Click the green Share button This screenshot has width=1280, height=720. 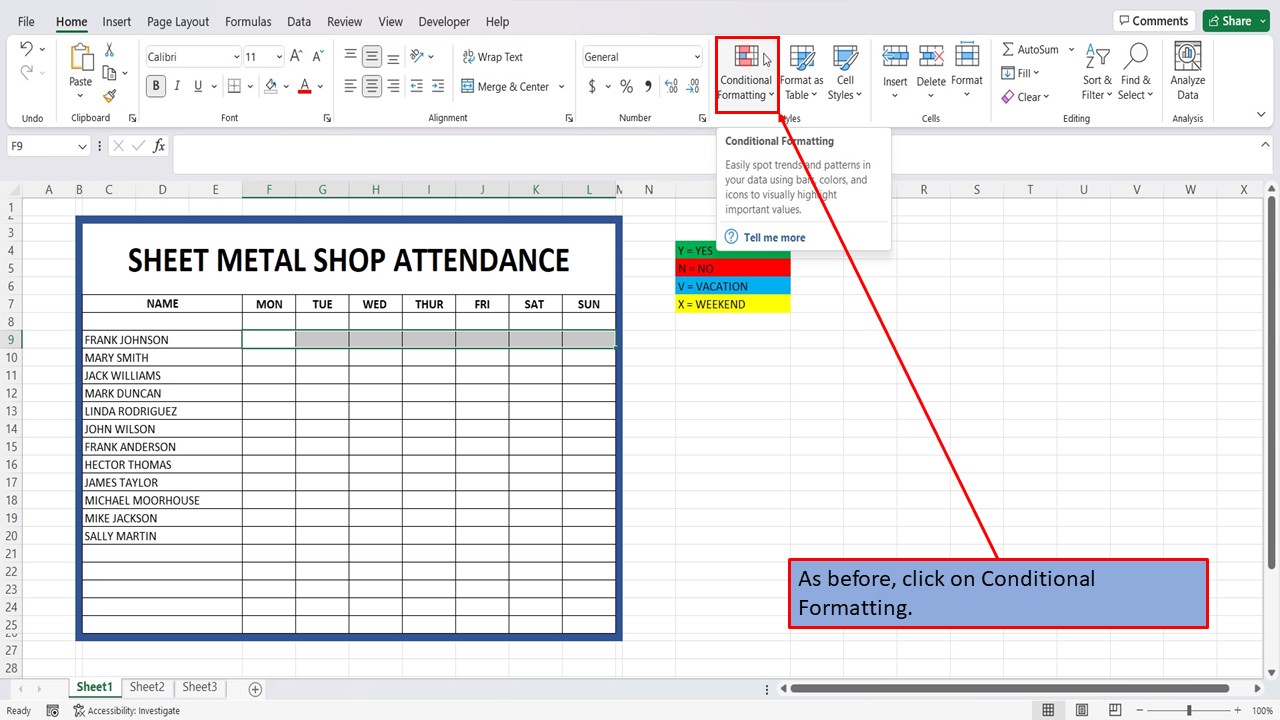(1235, 21)
